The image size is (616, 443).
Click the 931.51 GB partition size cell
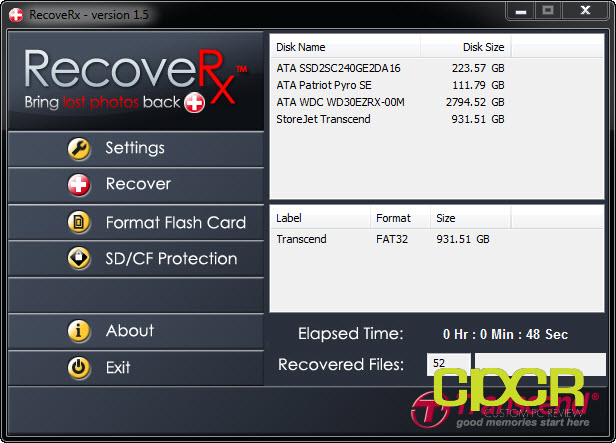click(x=463, y=239)
